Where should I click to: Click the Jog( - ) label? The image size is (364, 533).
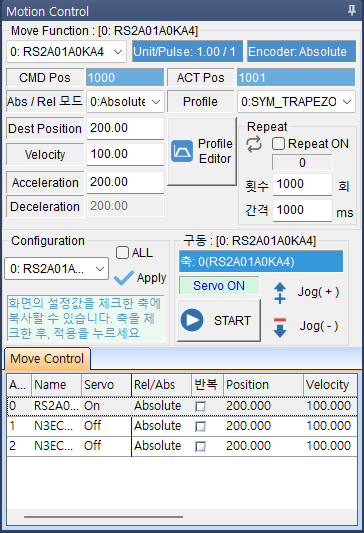tap(319, 326)
